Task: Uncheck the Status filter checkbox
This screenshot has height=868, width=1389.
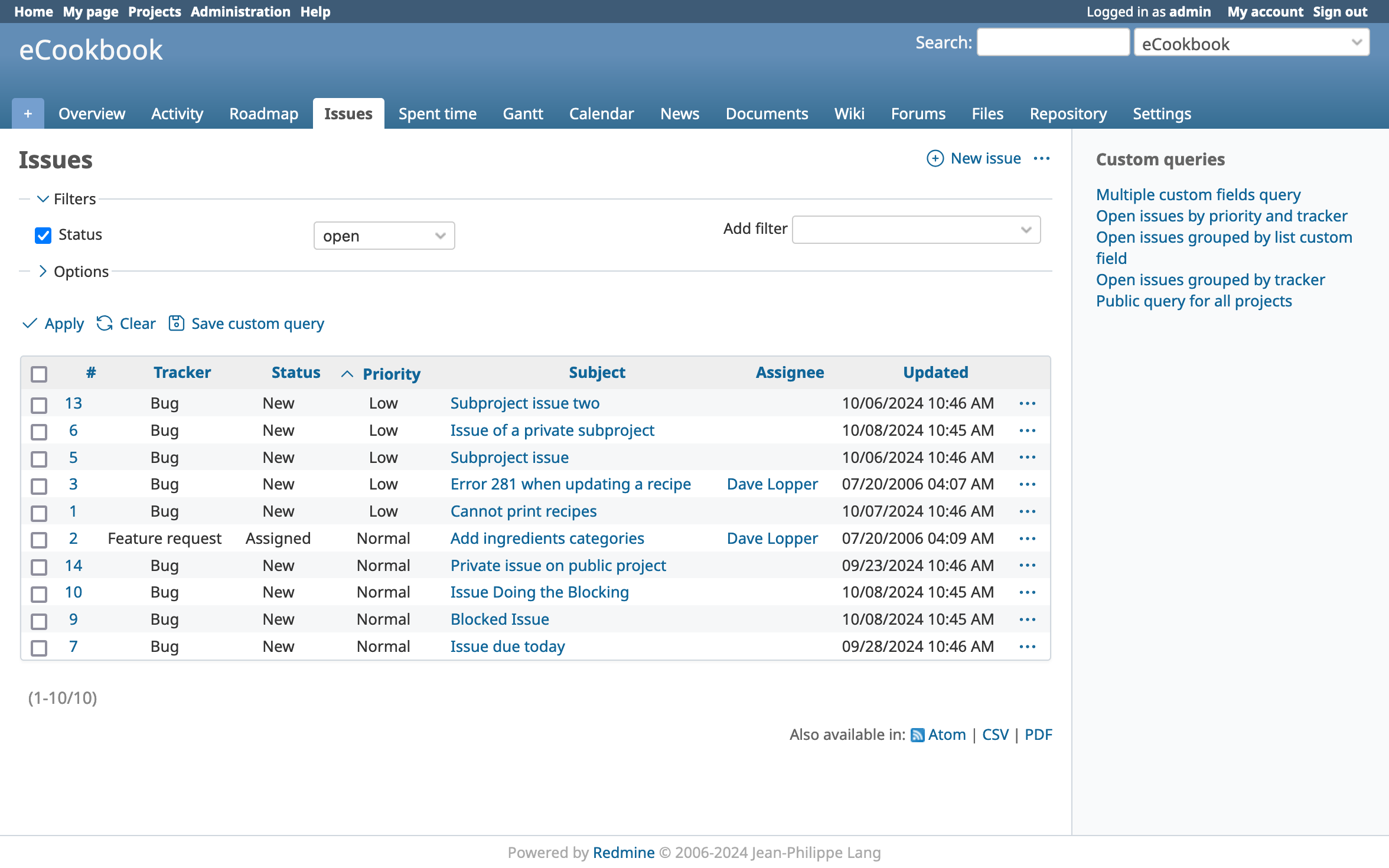Action: click(x=43, y=235)
